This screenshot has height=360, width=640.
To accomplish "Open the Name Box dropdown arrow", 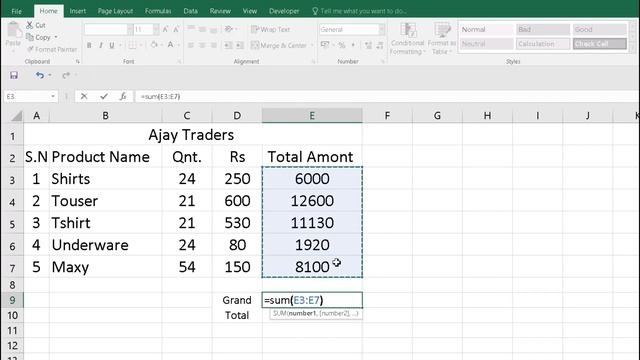I will click(x=53, y=96).
